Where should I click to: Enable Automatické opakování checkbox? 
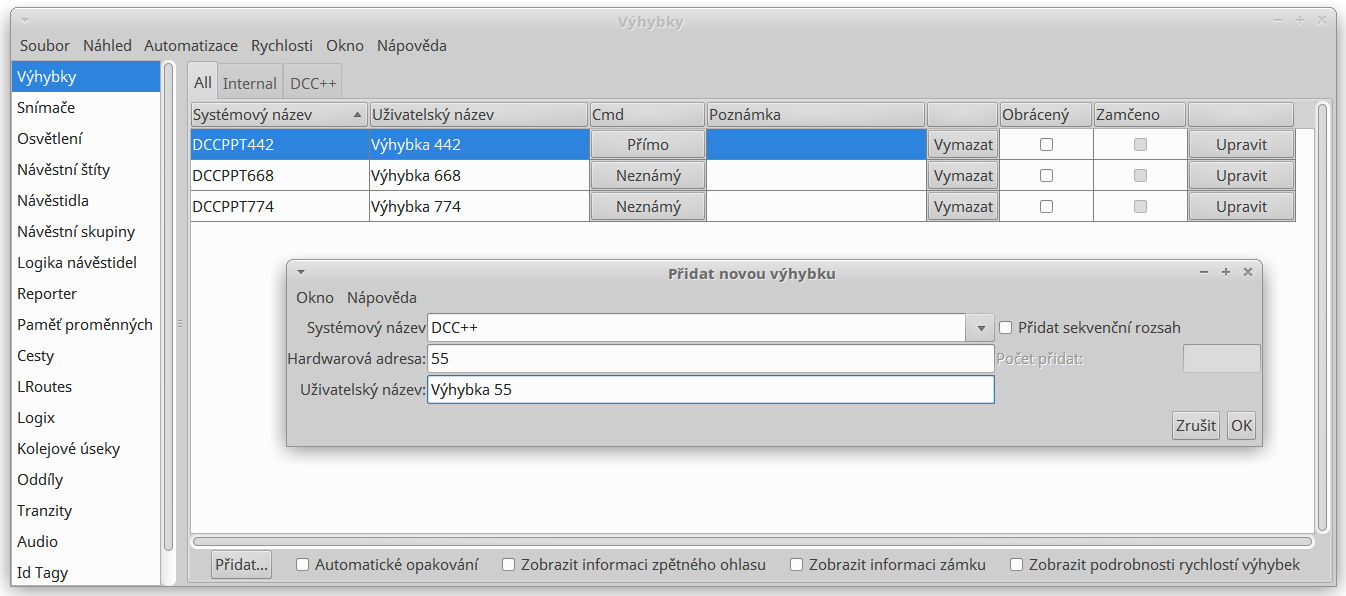303,565
